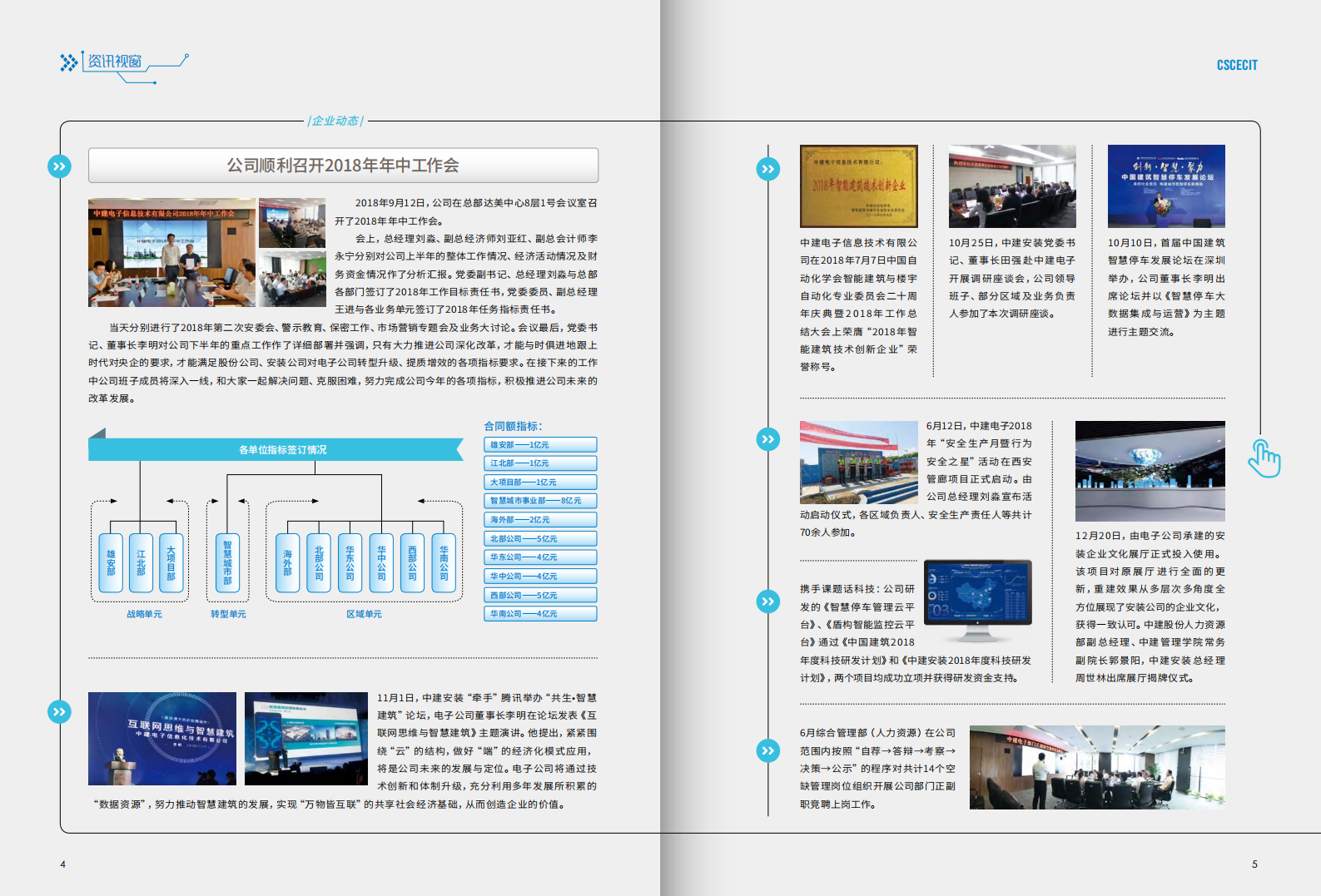
Task: Select the 智慧城市部 box in the chart
Action: 227,563
